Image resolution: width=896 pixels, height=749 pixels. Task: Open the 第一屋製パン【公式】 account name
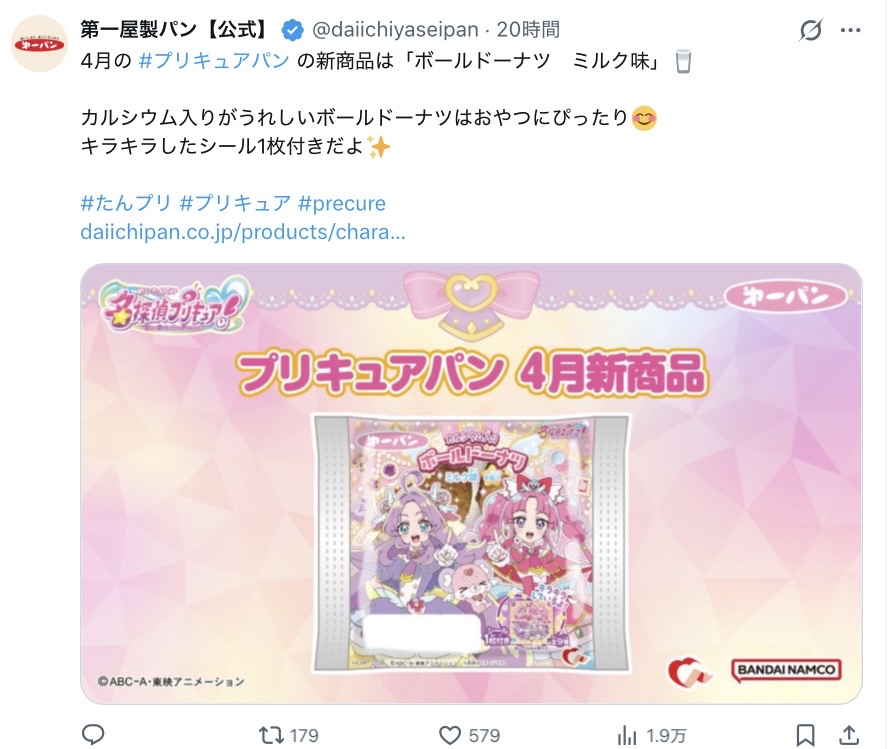point(175,30)
